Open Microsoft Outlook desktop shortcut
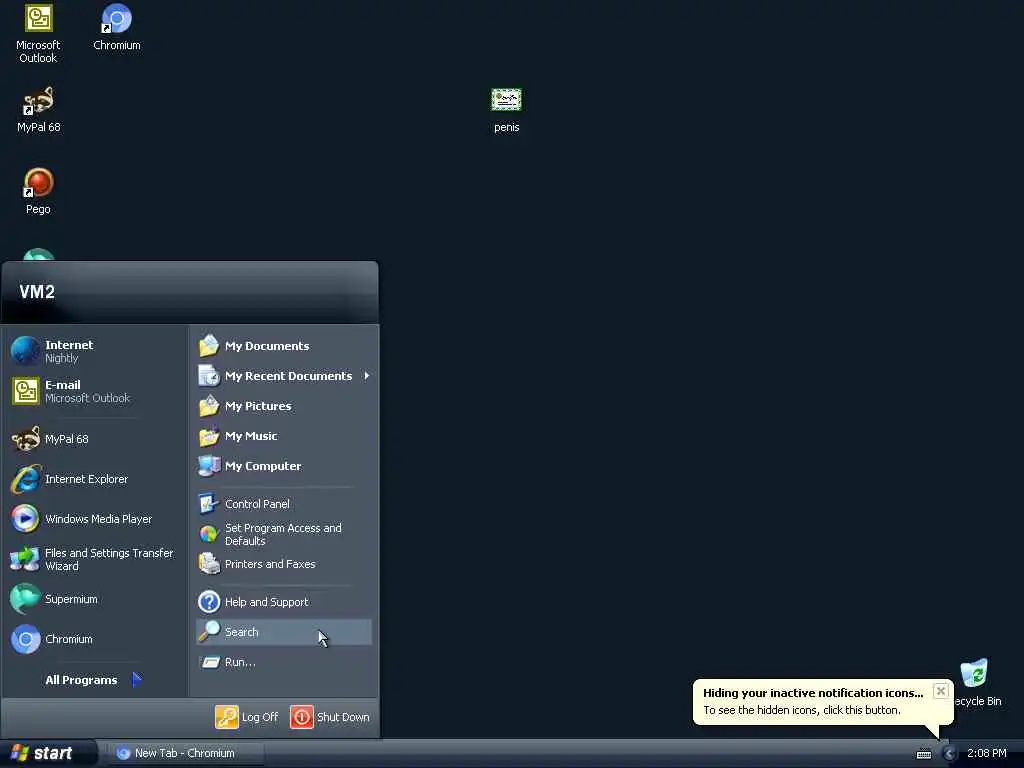Screen dimensions: 1024x768 39,33
